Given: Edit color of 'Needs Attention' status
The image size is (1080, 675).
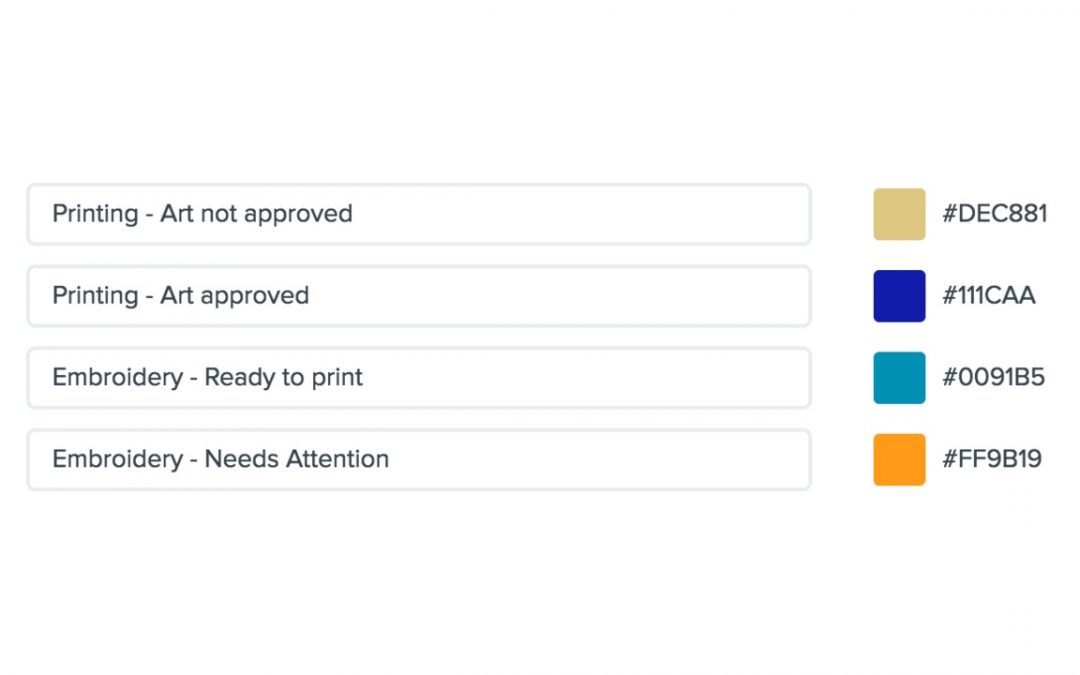Looking at the screenshot, I should [899, 459].
